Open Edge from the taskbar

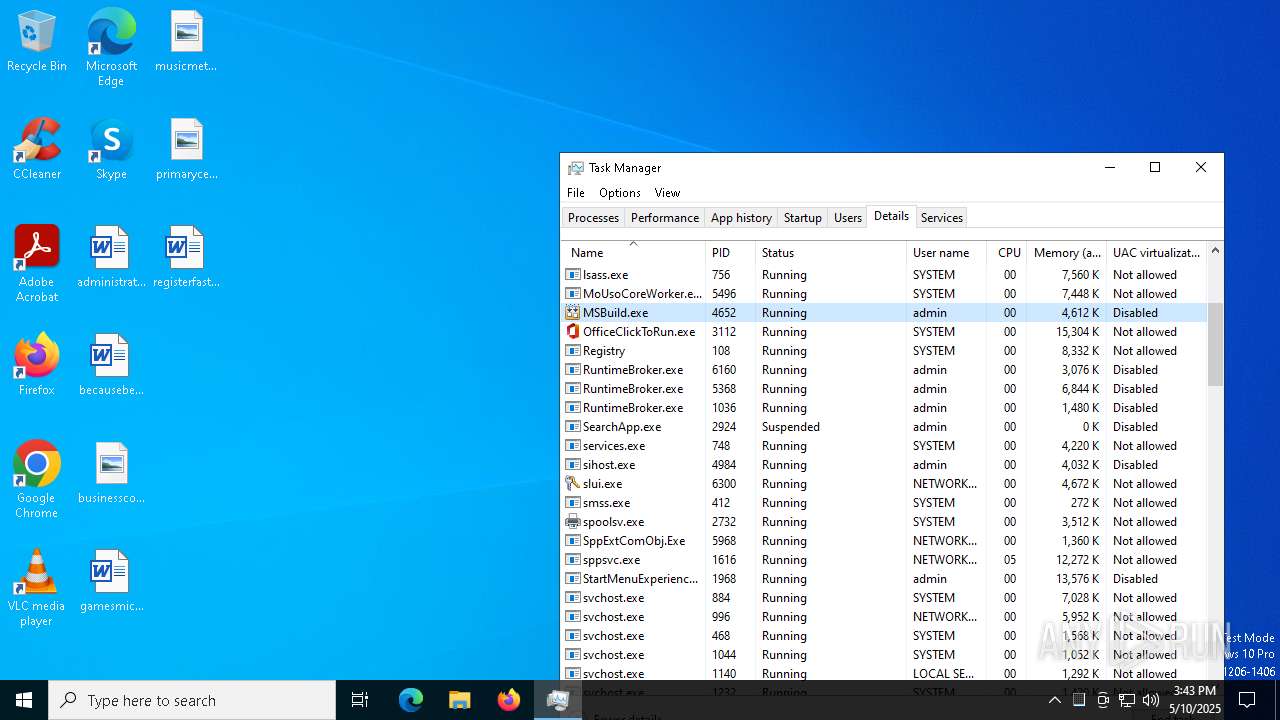tap(411, 700)
